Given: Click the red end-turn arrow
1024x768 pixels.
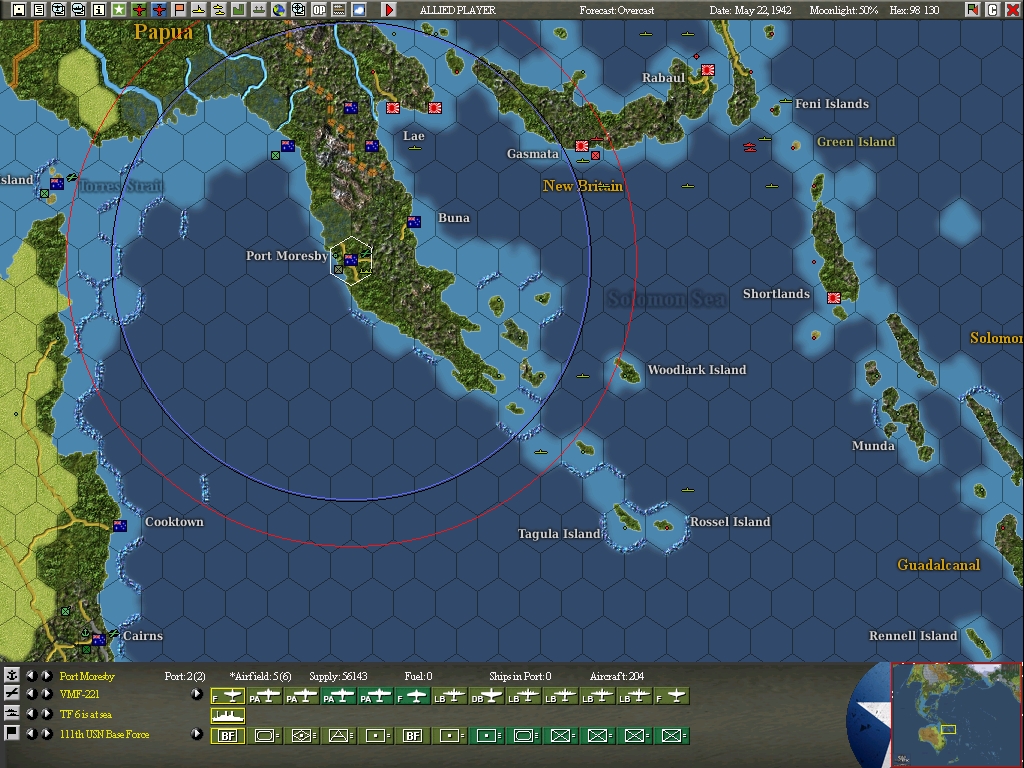Looking at the screenshot, I should pos(389,9).
